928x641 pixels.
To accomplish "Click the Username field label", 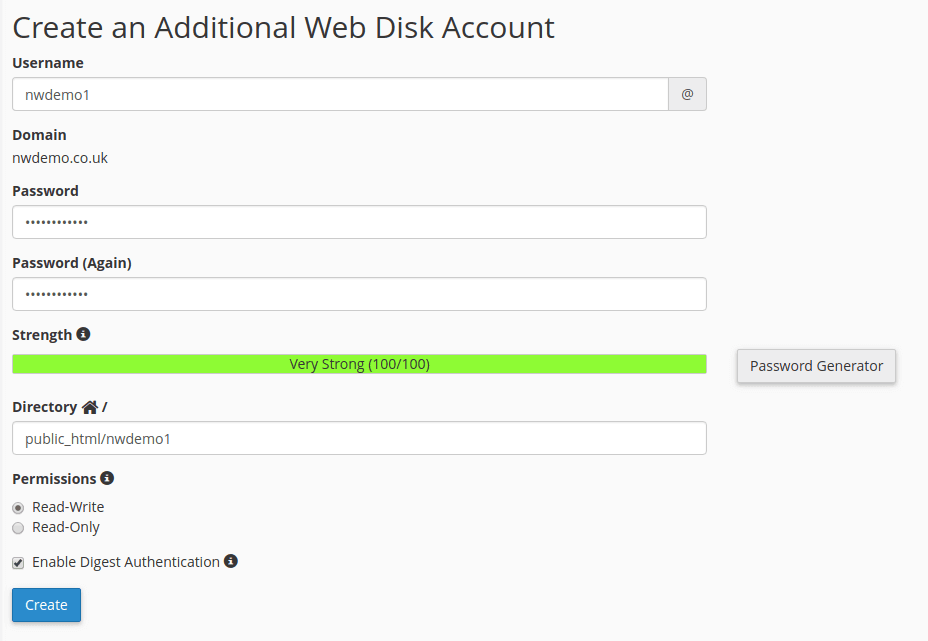I will coord(48,63).
